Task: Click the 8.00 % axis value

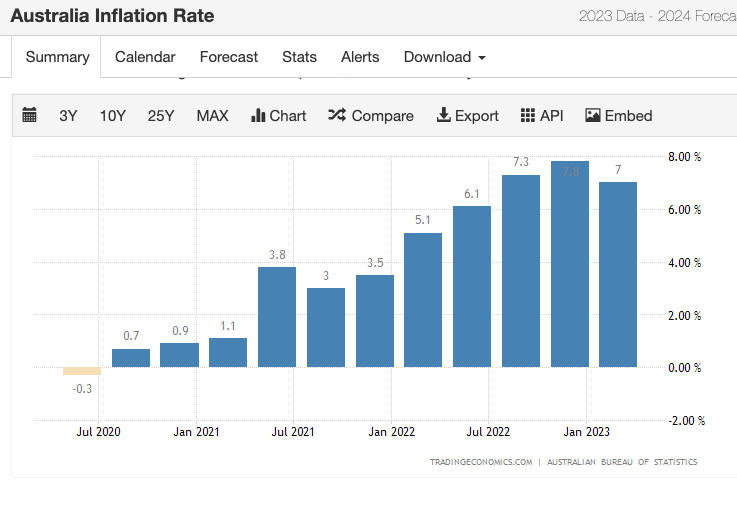Action: [x=684, y=157]
